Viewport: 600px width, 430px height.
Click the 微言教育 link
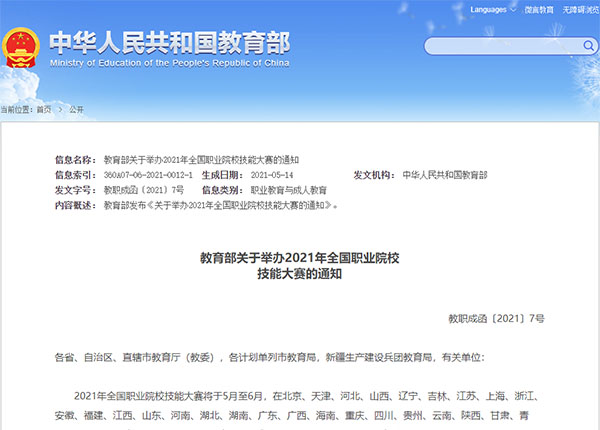pyautogui.click(x=539, y=10)
